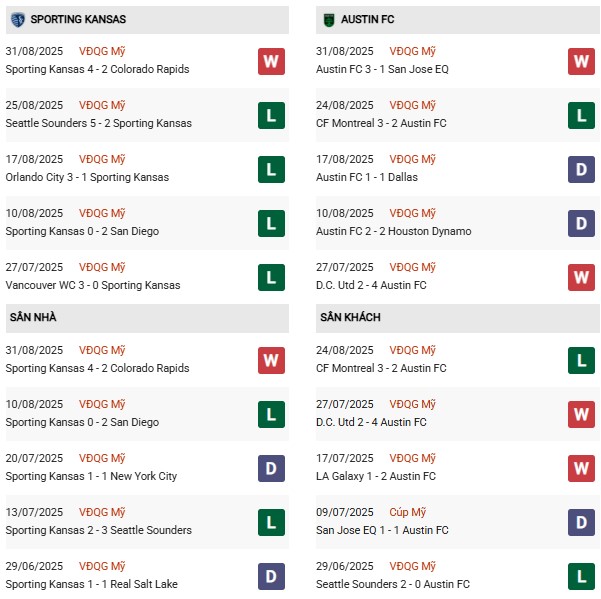Viewport: 601px width, 599px height.
Task: Click D badge for San Jose EQ 1-1 Austin FC
Action: pyautogui.click(x=581, y=522)
